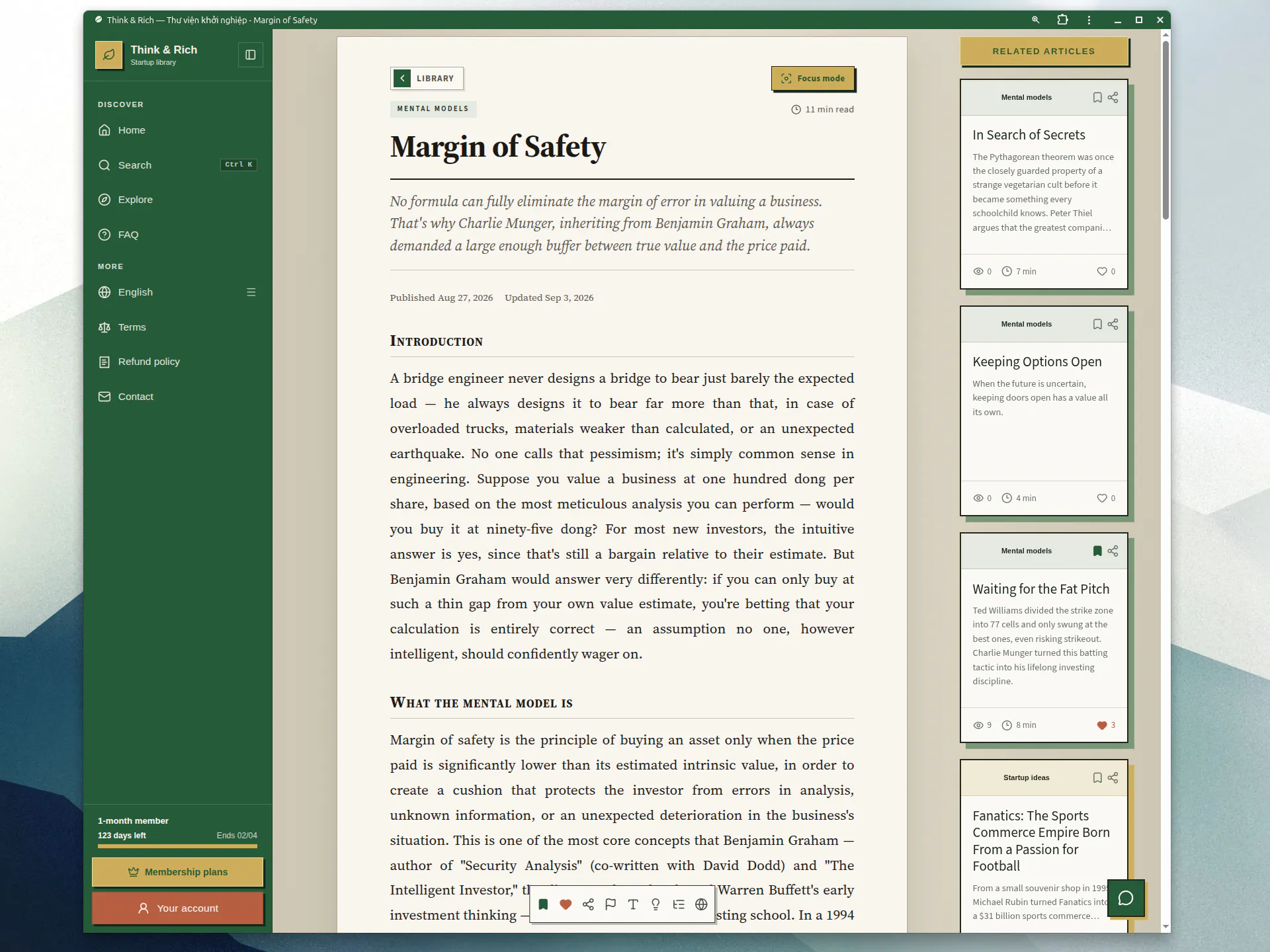Open Your account
Image resolution: width=1270 pixels, height=952 pixels.
tap(177, 908)
